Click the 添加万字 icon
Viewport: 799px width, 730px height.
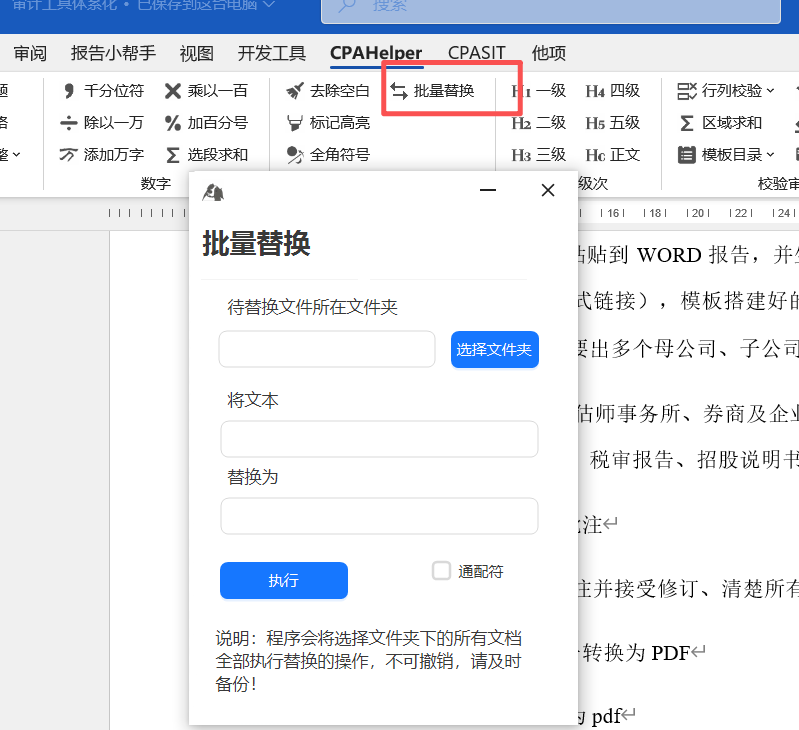(x=68, y=154)
